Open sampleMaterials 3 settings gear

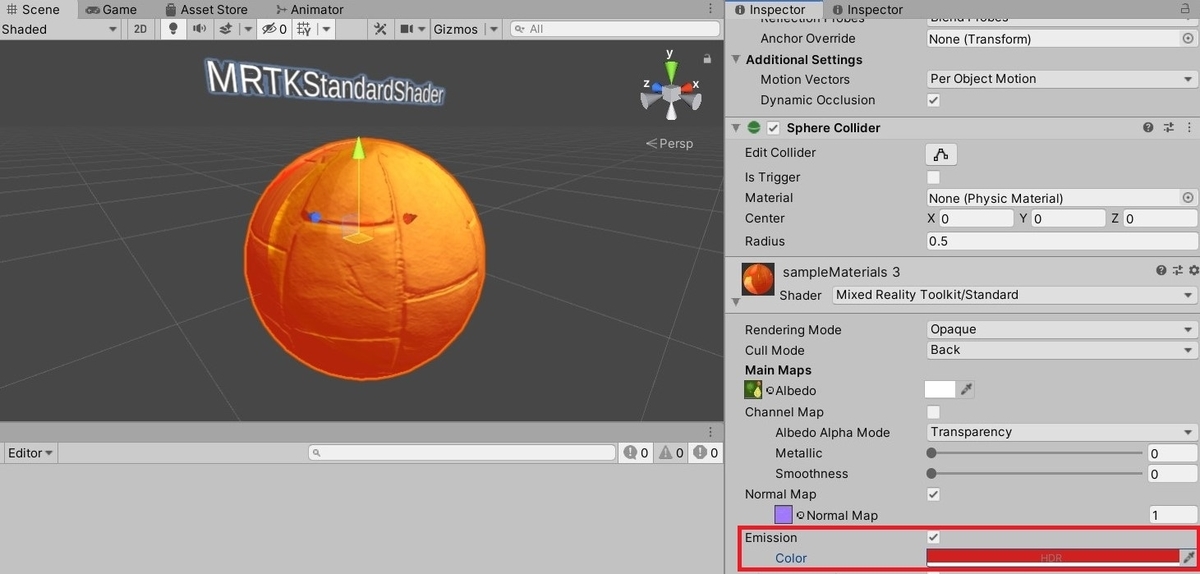click(x=1193, y=270)
